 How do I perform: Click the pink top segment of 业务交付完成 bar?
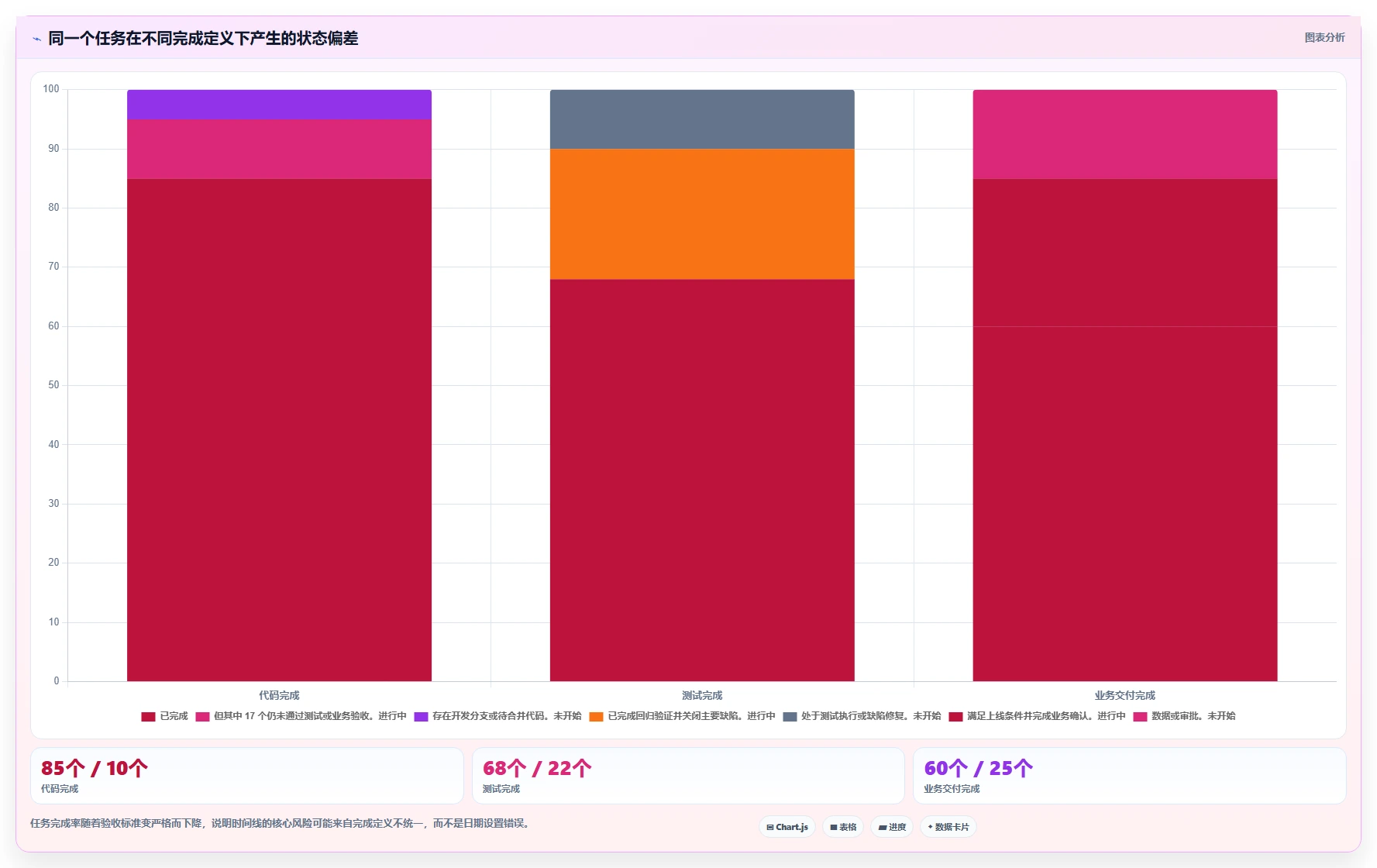coord(1125,134)
